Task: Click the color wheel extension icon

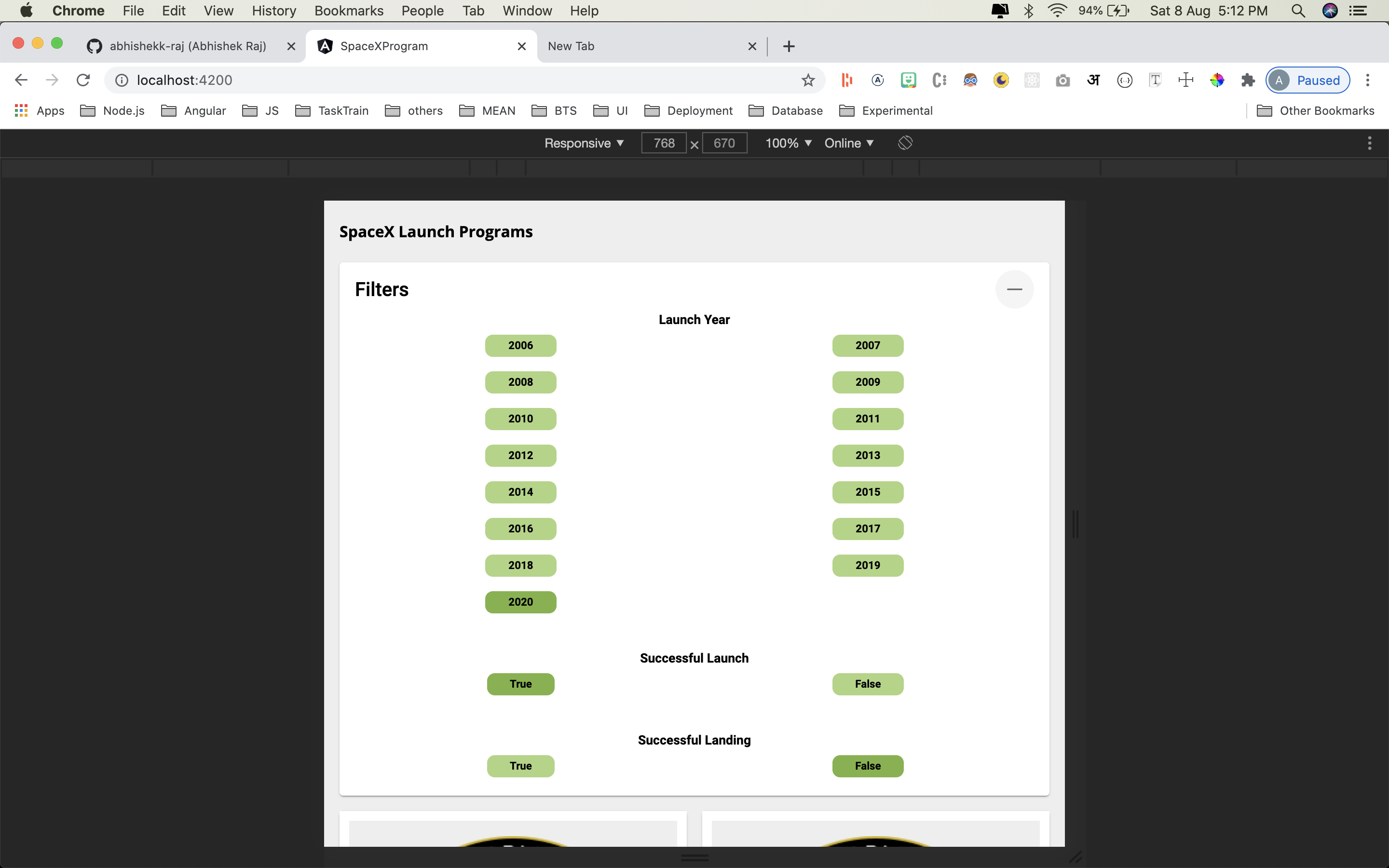Action: point(1217,81)
